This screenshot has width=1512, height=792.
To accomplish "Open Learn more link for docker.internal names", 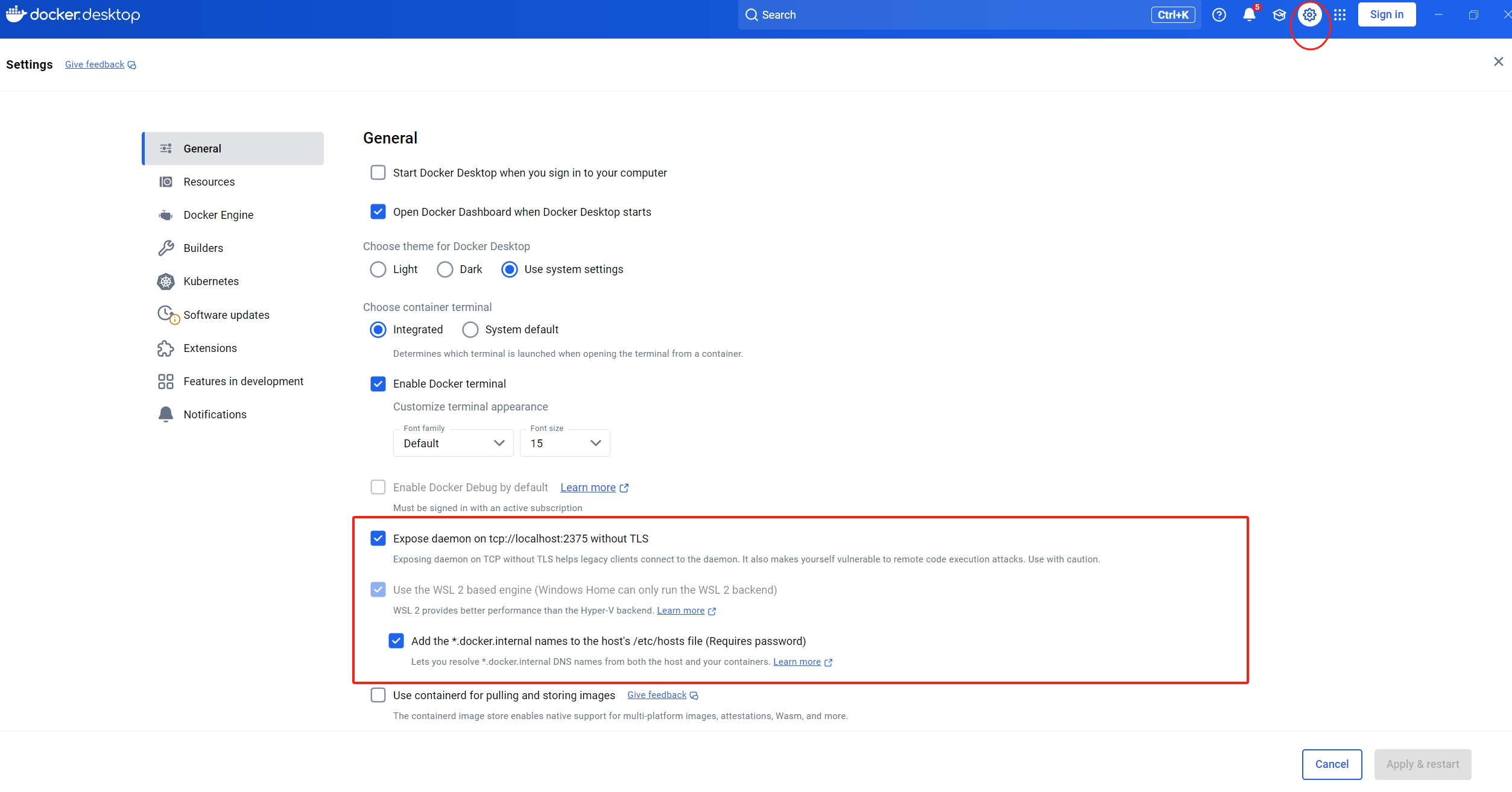I will [797, 662].
